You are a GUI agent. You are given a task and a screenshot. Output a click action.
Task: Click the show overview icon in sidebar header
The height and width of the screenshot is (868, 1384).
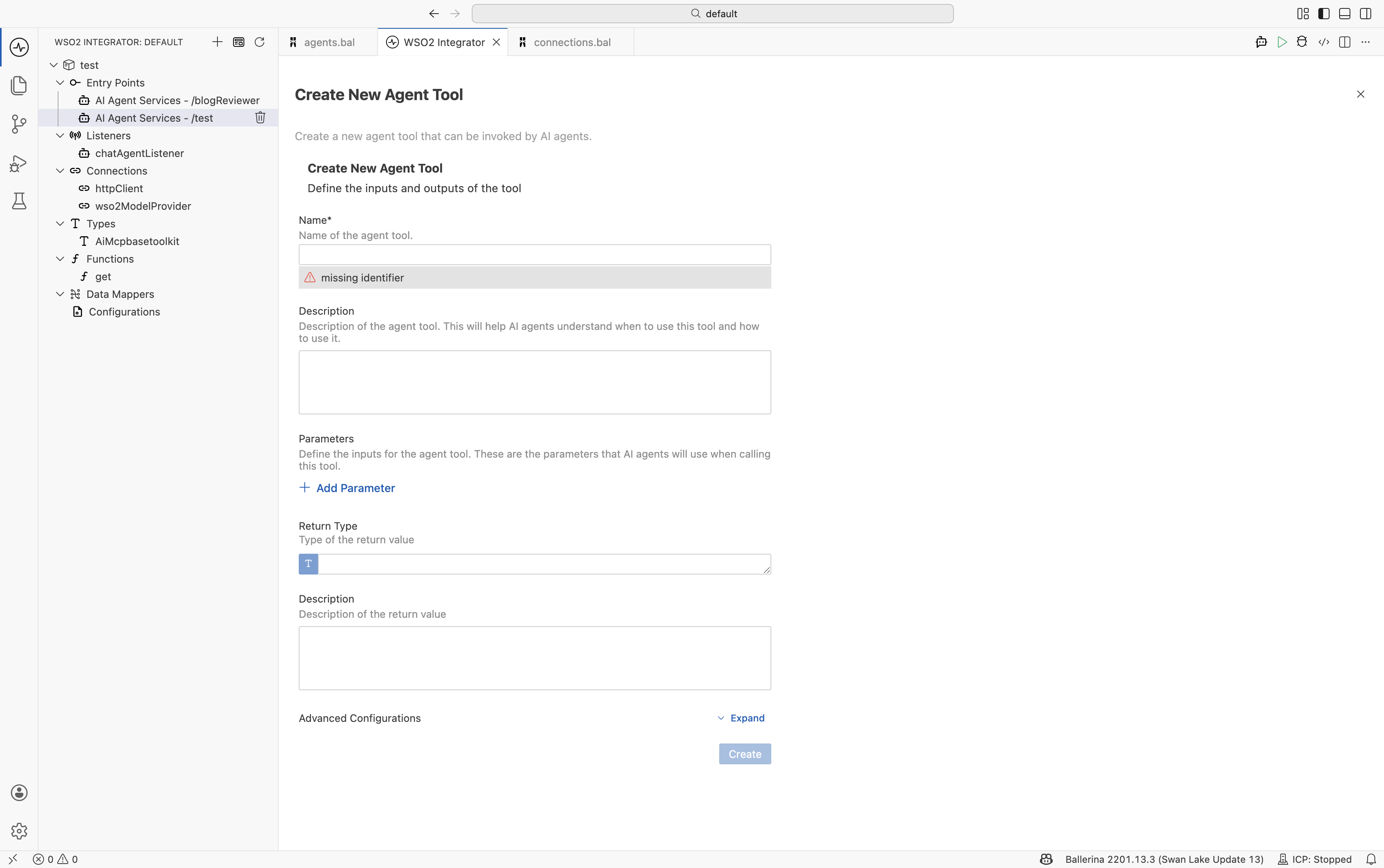[239, 42]
